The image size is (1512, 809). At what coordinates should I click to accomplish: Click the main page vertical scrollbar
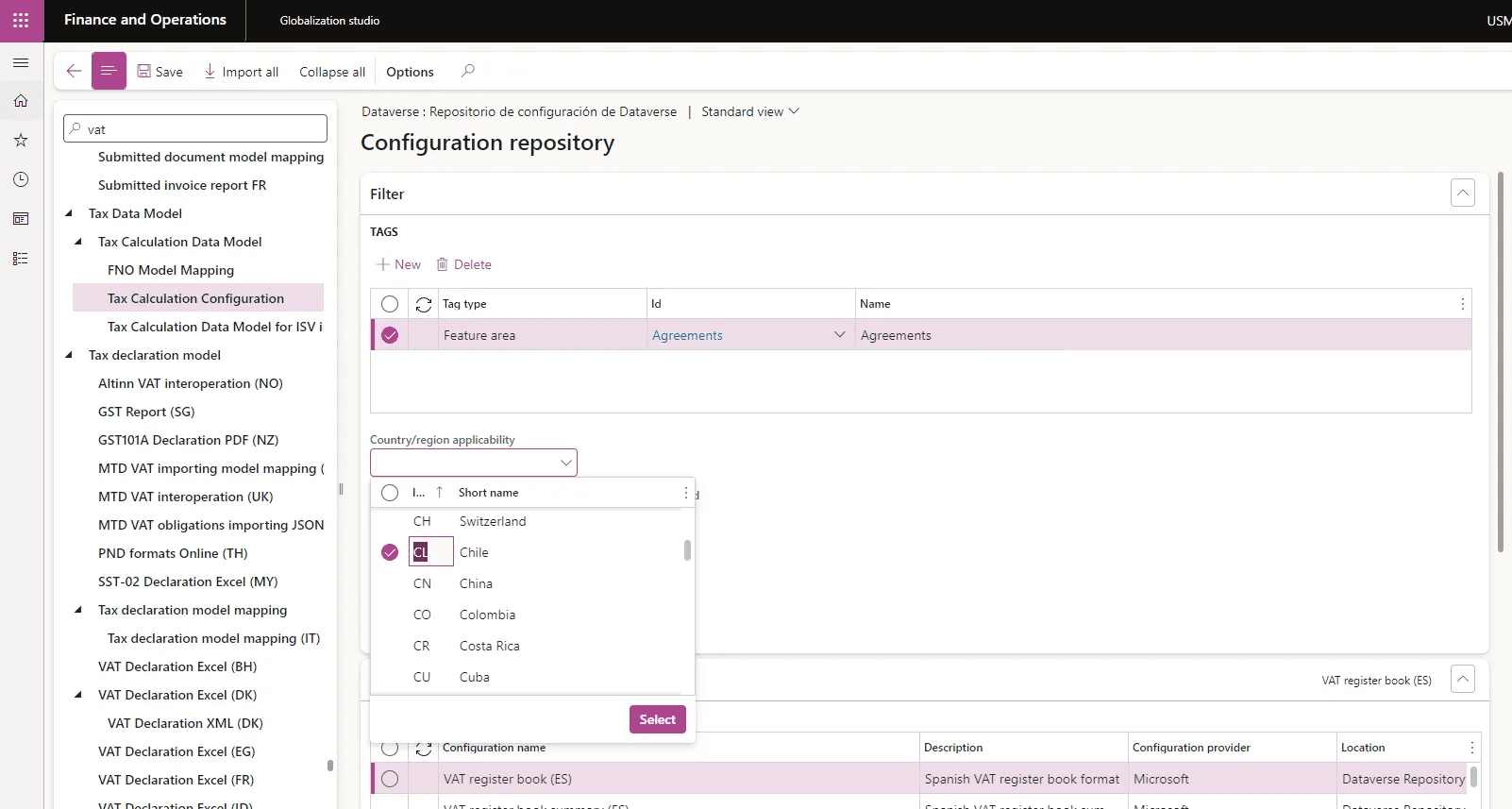[1501, 362]
